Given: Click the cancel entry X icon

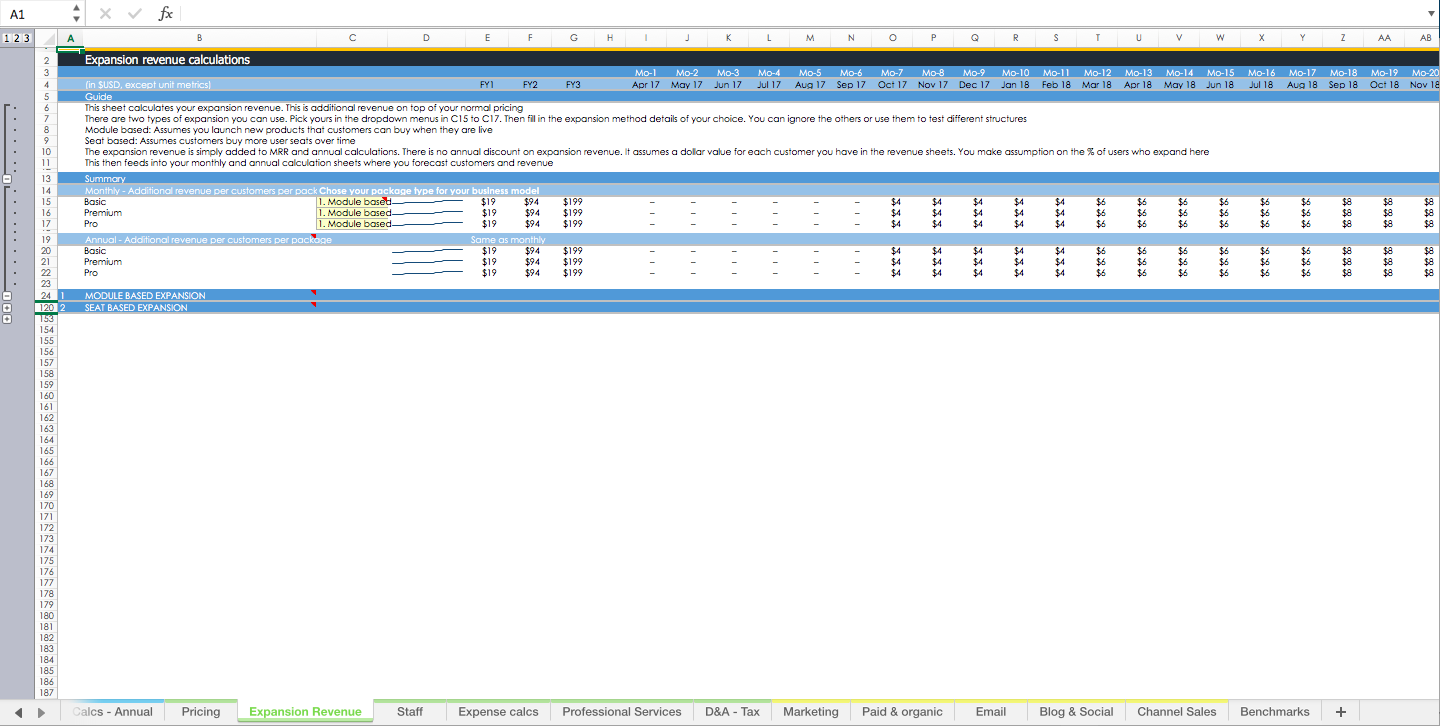Looking at the screenshot, I should pyautogui.click(x=106, y=14).
